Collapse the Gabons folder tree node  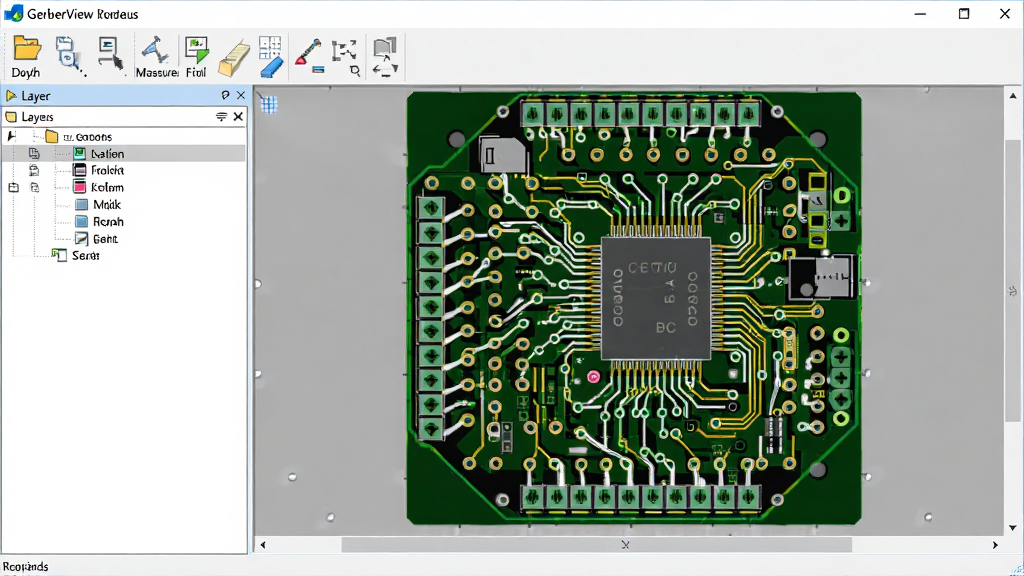[11, 136]
